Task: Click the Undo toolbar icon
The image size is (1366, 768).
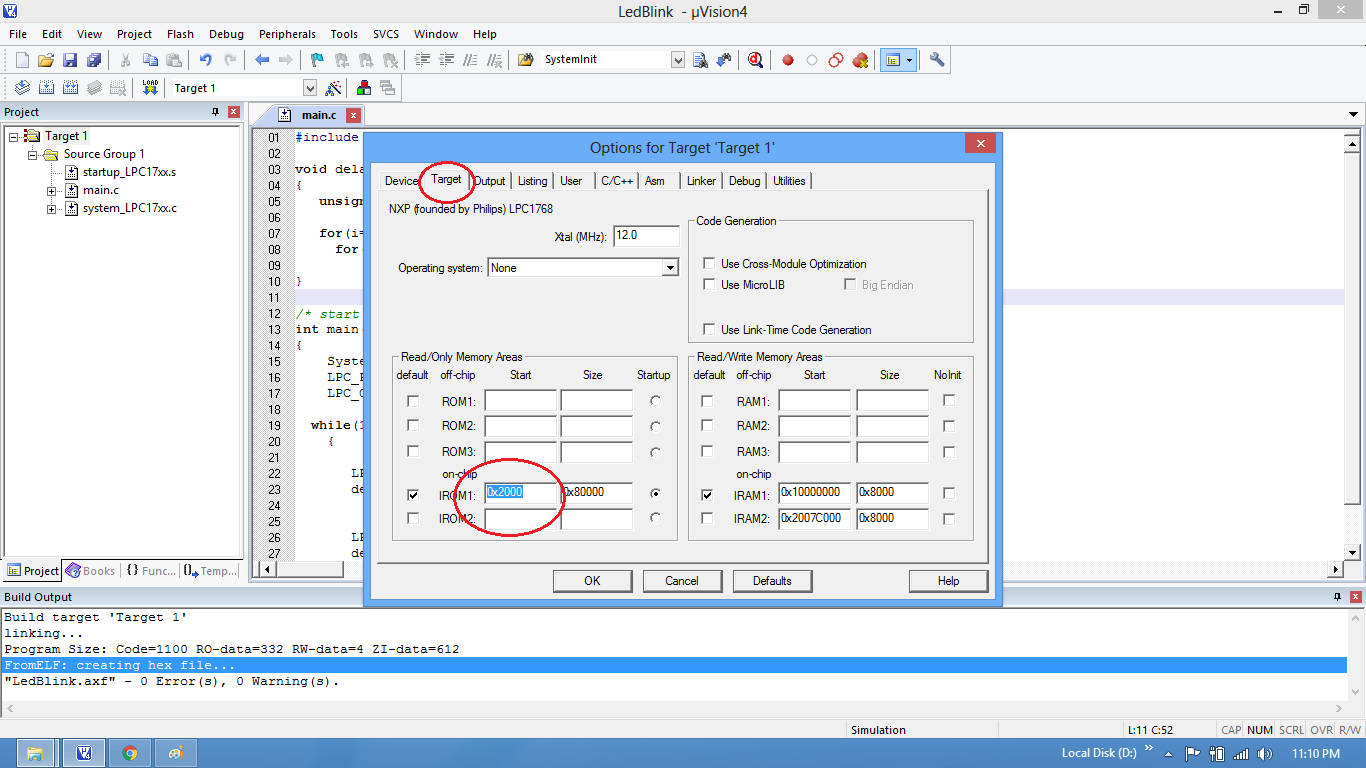Action: (205, 60)
